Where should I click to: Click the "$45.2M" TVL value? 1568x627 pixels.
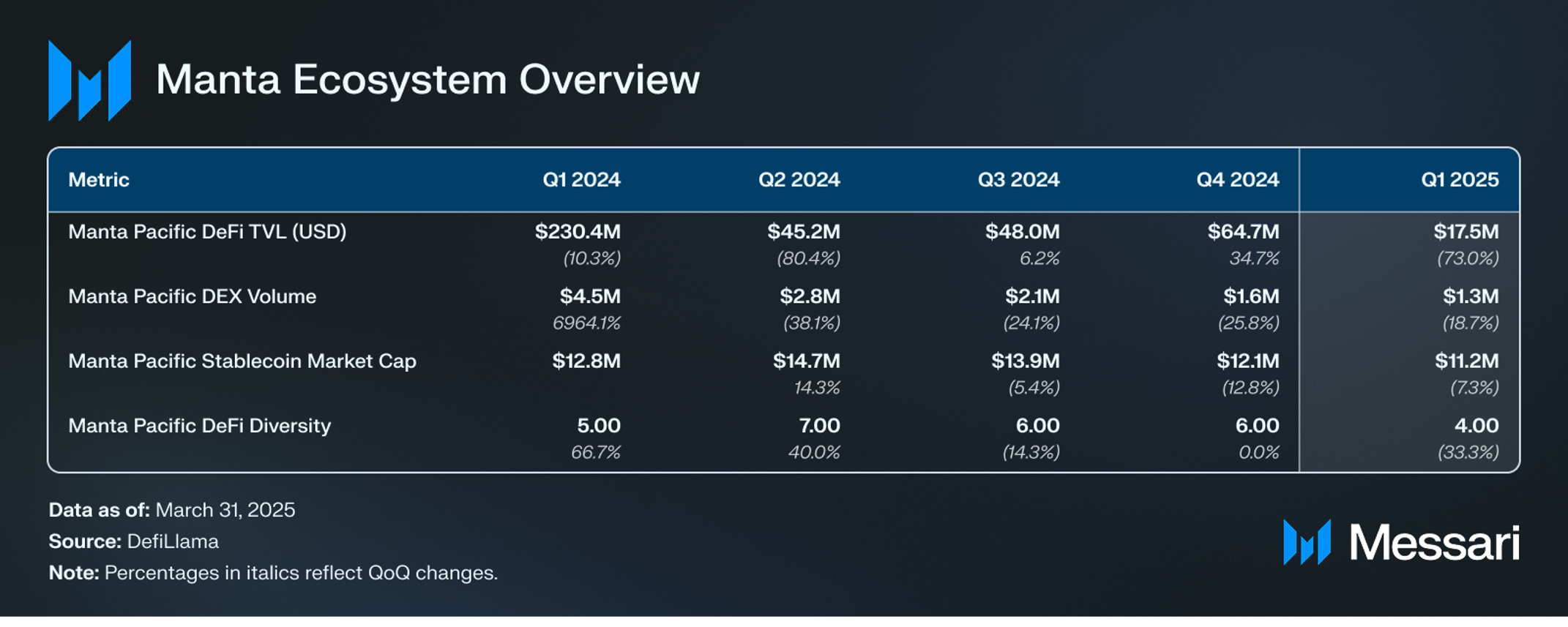(804, 232)
